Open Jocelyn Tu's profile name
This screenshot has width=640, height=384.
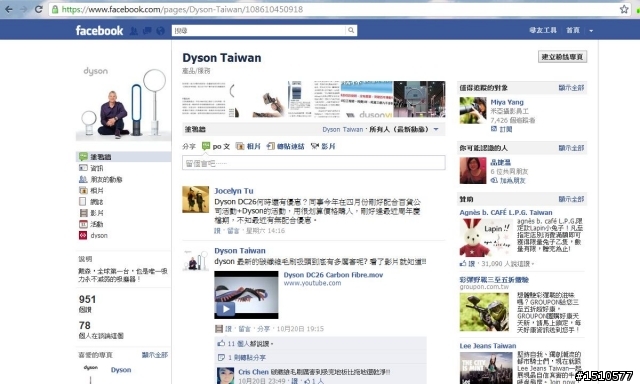pos(234,191)
